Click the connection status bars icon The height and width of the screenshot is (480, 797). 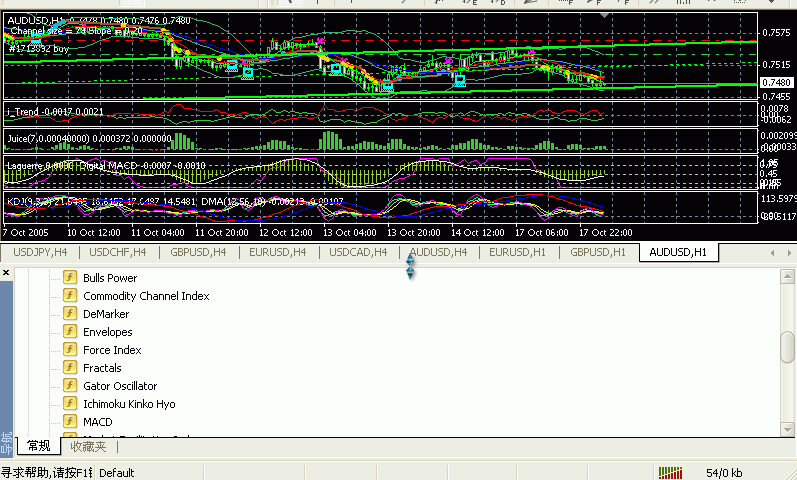(x=670, y=473)
